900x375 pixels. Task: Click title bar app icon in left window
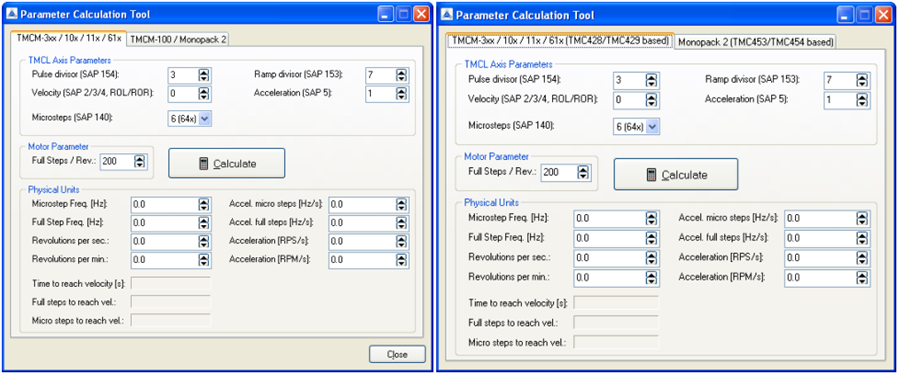click(12, 14)
